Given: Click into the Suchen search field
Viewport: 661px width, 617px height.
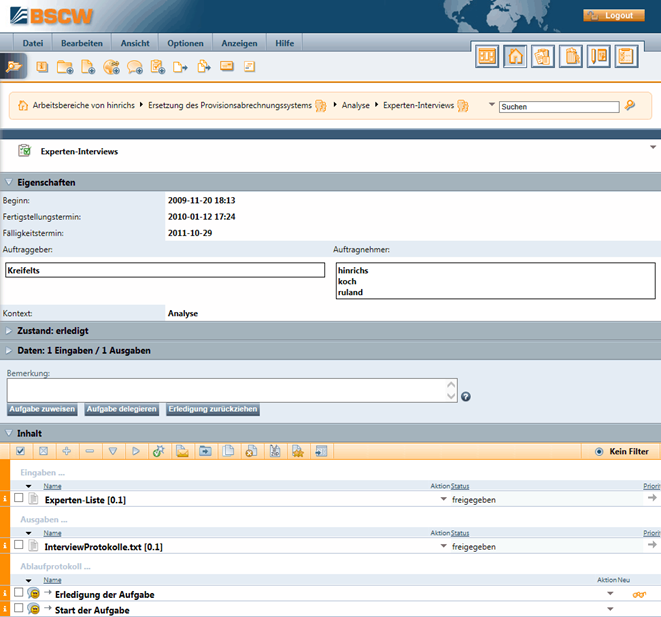Looking at the screenshot, I should coord(558,107).
